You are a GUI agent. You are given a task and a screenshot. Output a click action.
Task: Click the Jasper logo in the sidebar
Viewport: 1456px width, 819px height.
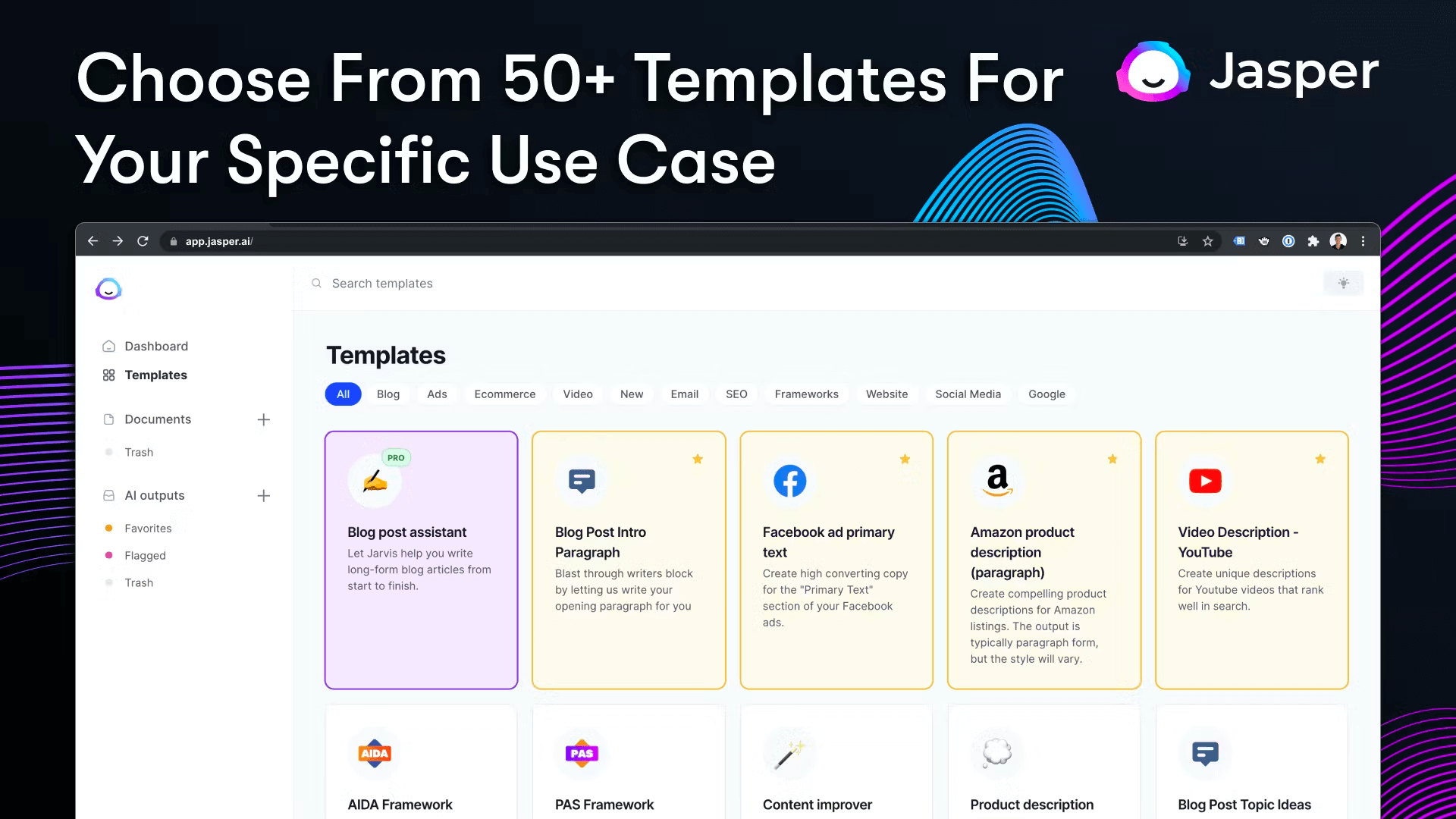(x=108, y=290)
